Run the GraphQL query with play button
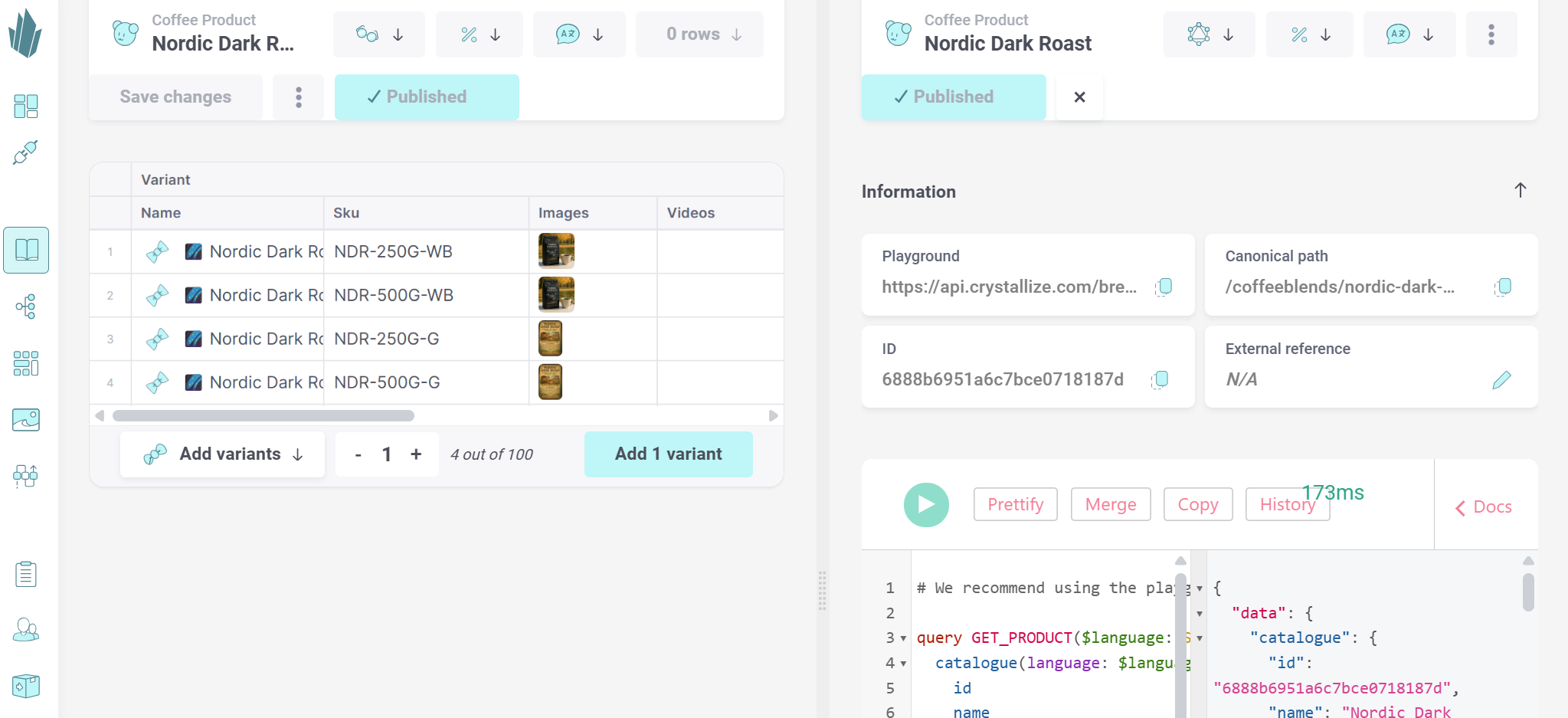The width and height of the screenshot is (1568, 718). coord(926,504)
